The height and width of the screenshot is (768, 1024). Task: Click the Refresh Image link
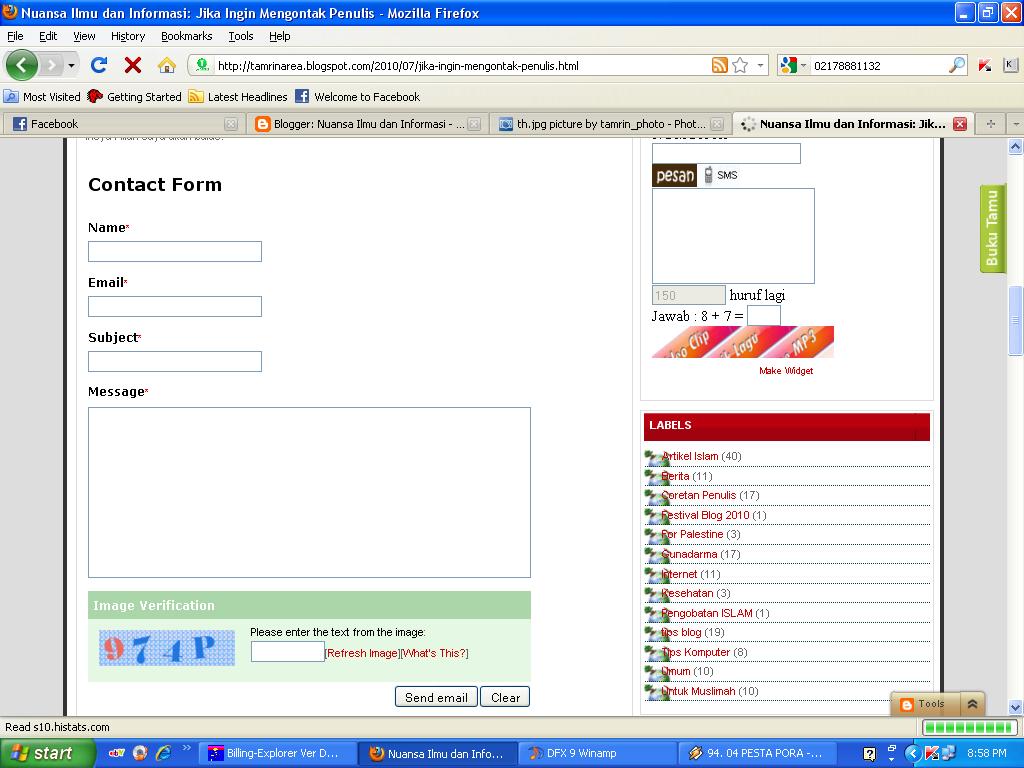point(362,653)
